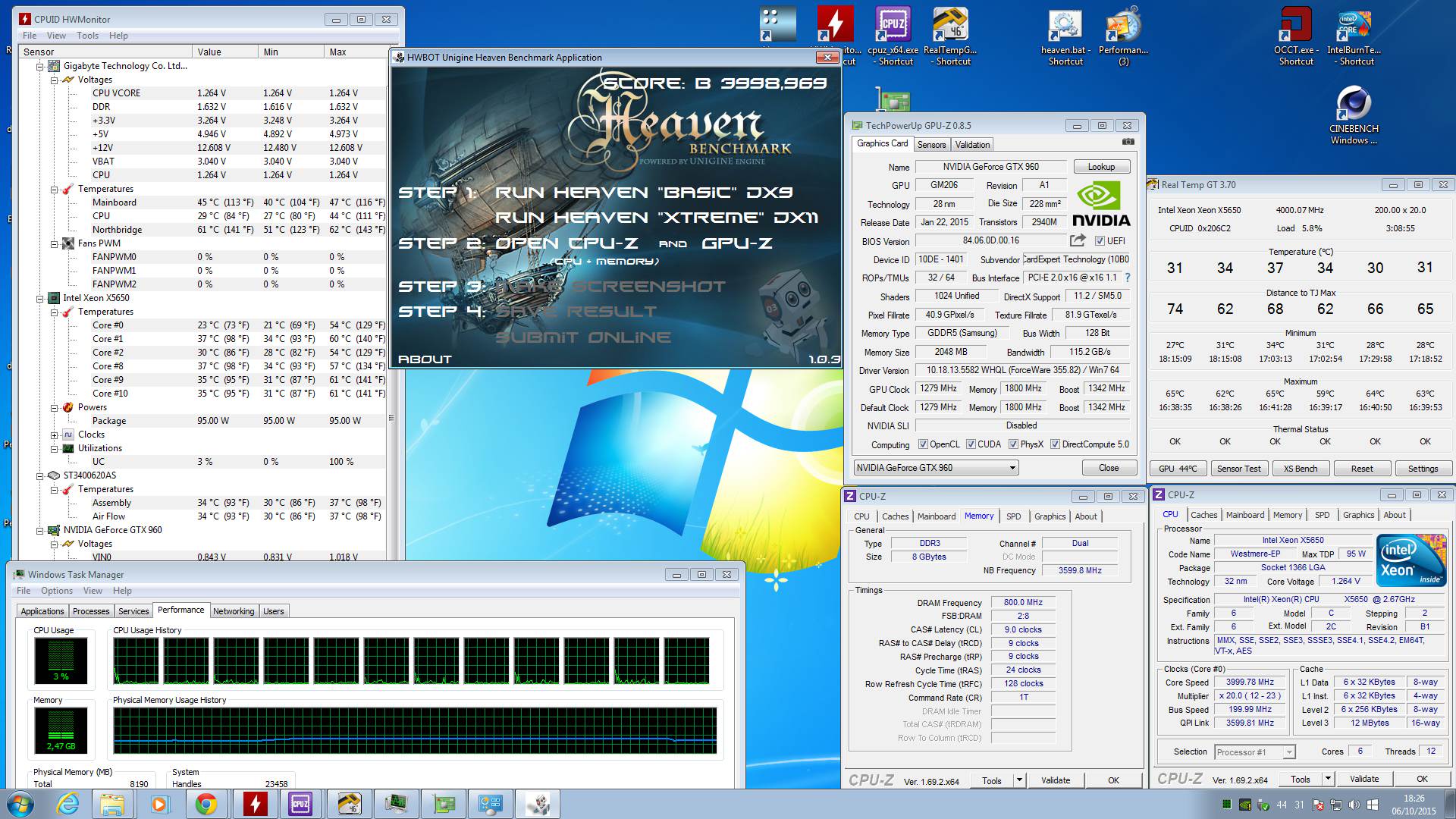Launch Google Chrome from the taskbar
Screen dimensions: 1456x819
[206, 804]
